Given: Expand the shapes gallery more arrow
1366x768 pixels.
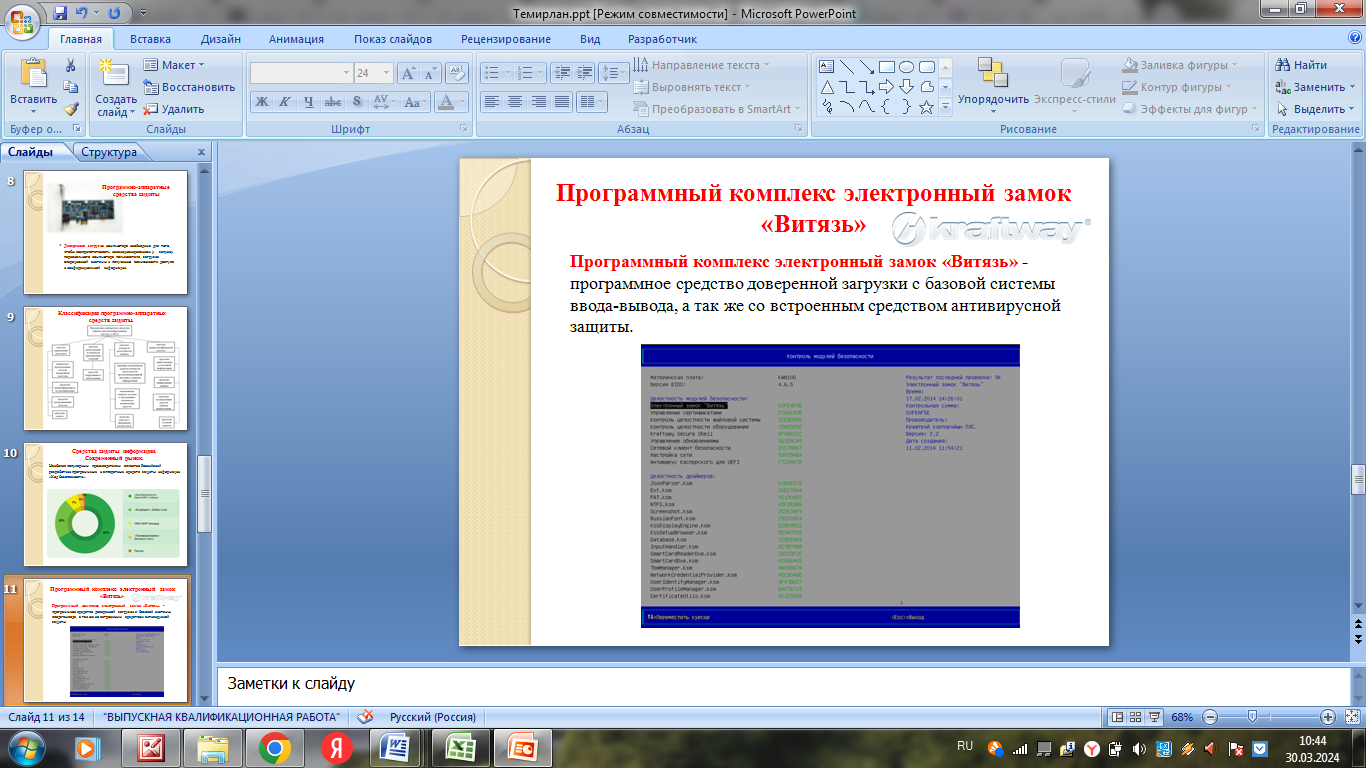Looking at the screenshot, I should (945, 107).
